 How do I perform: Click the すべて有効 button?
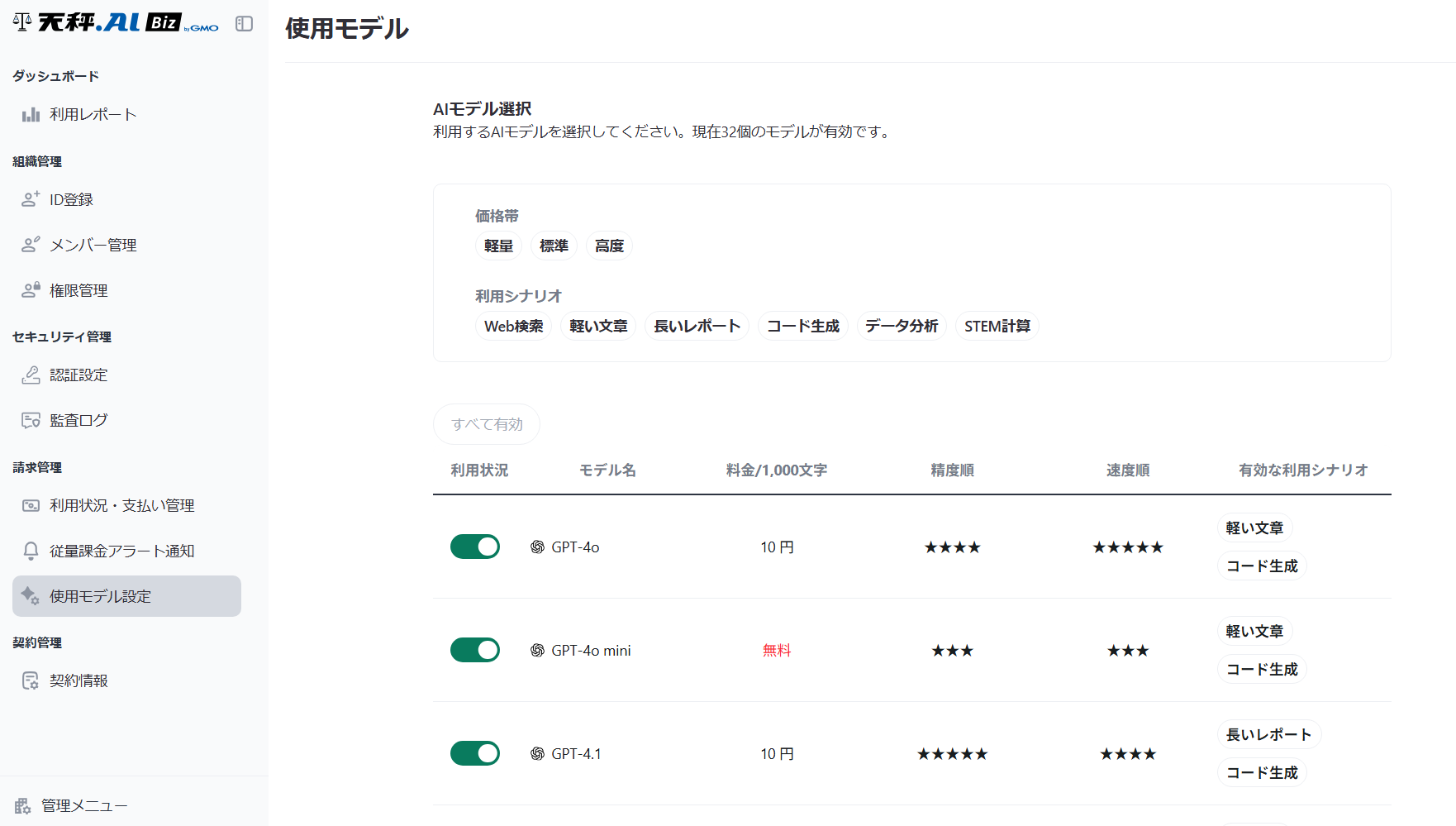point(487,424)
